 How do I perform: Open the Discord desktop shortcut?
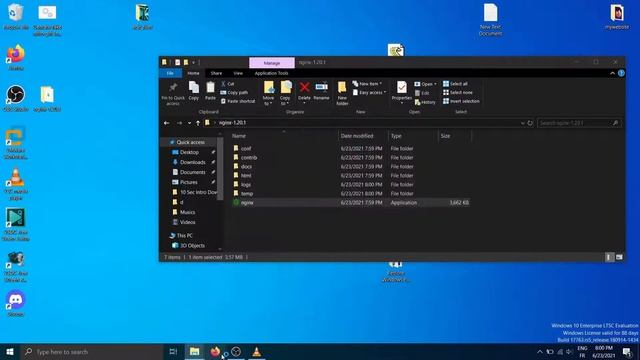click(16, 304)
